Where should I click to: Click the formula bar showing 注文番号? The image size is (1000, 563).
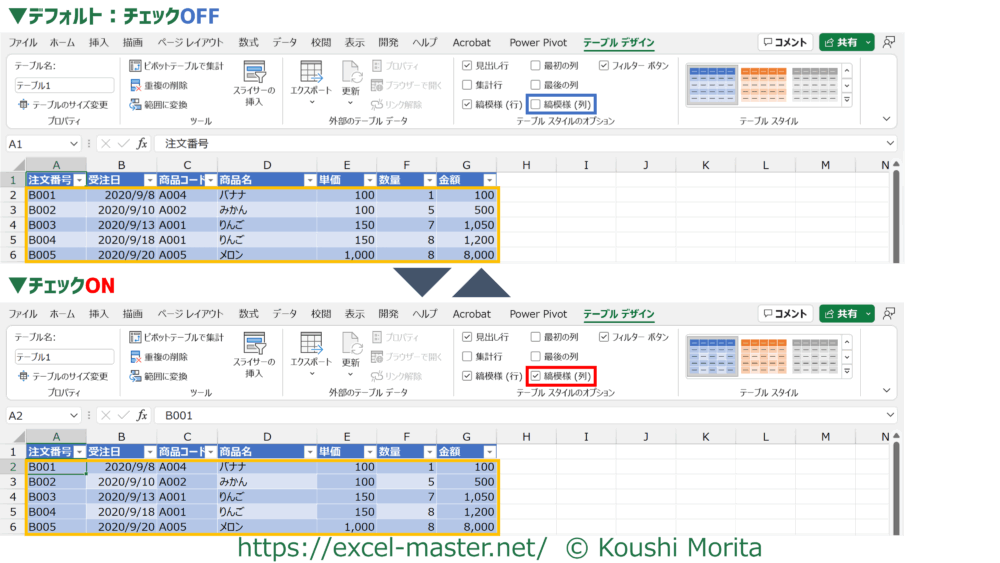pos(500,144)
